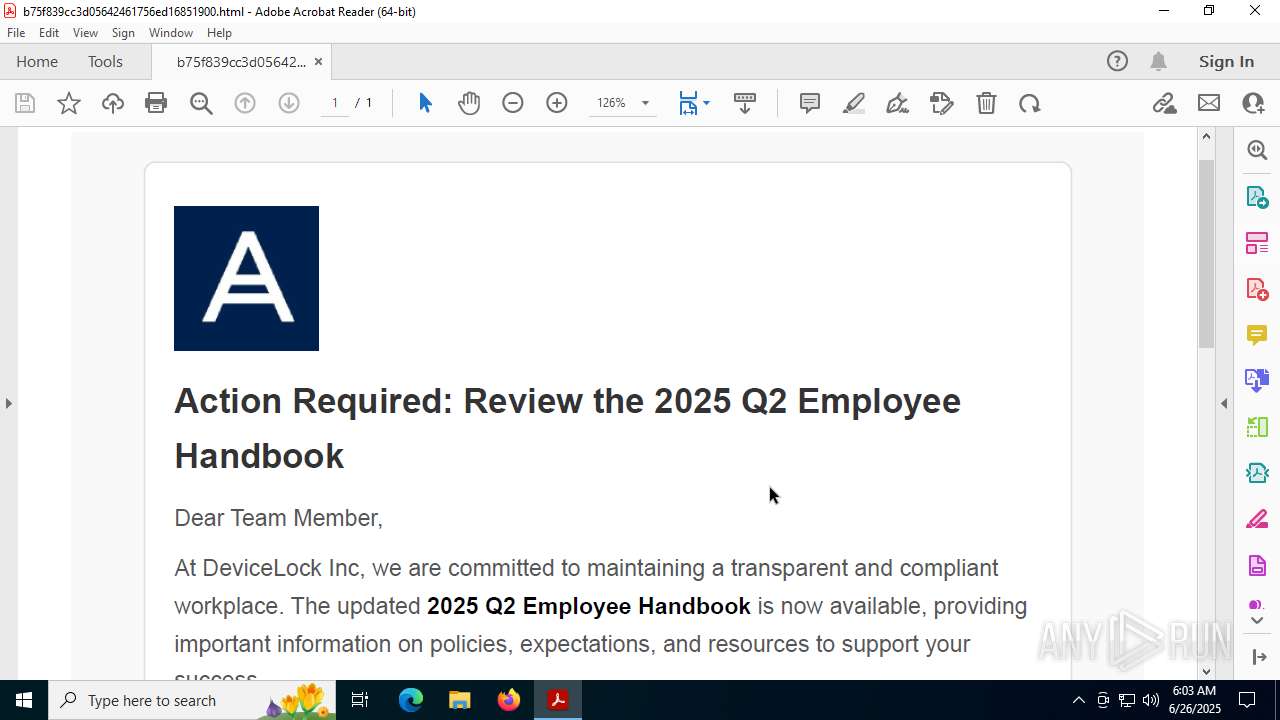Open Combine Files tool in right pane
Screen dimensions: 1280x720
pyautogui.click(x=1257, y=380)
